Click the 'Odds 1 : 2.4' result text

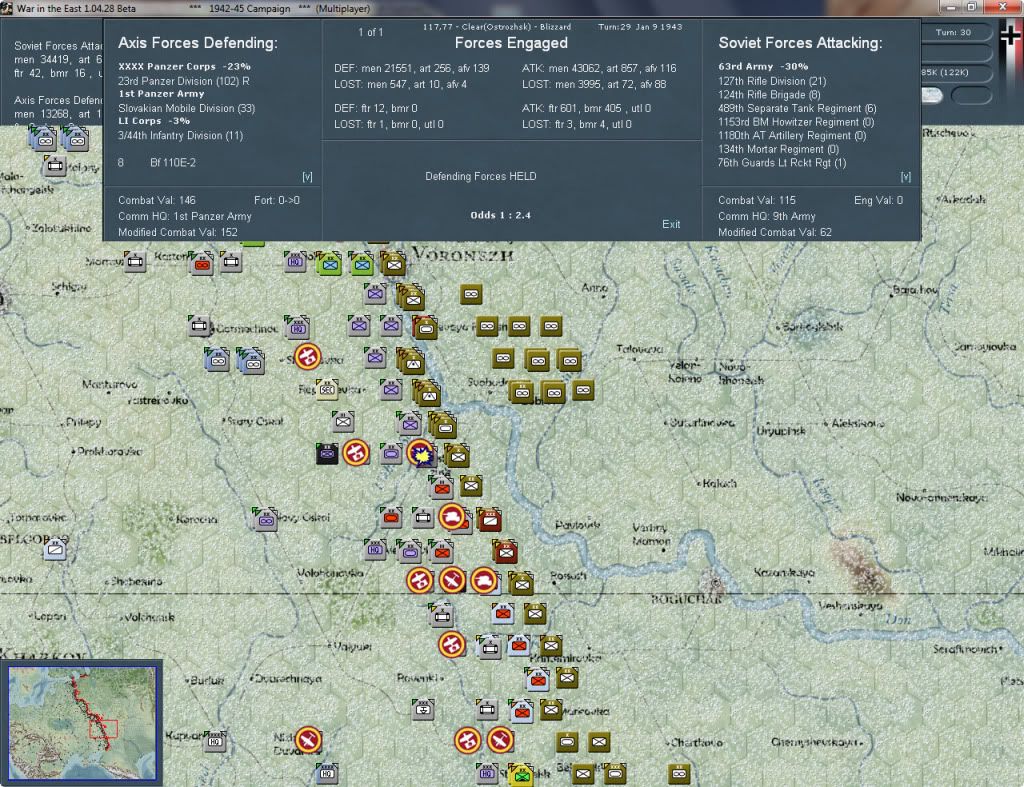click(500, 215)
